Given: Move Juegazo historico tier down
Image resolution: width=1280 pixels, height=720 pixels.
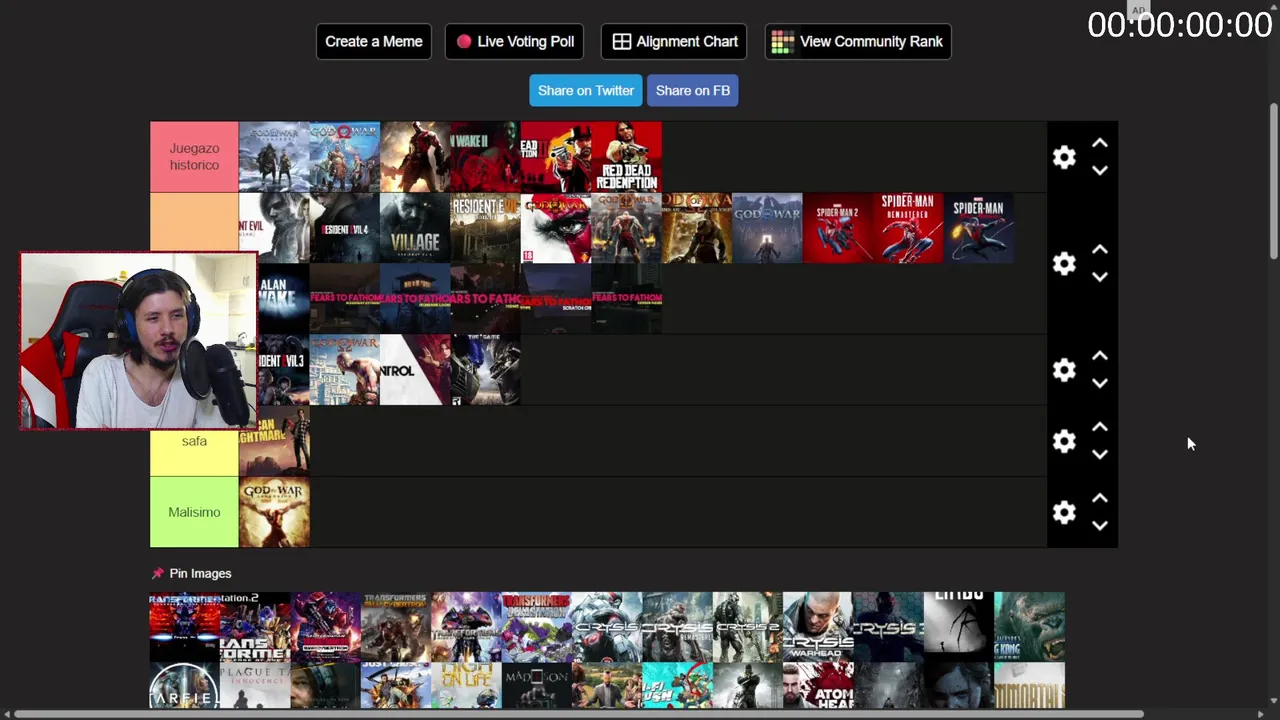Looking at the screenshot, I should pyautogui.click(x=1100, y=171).
